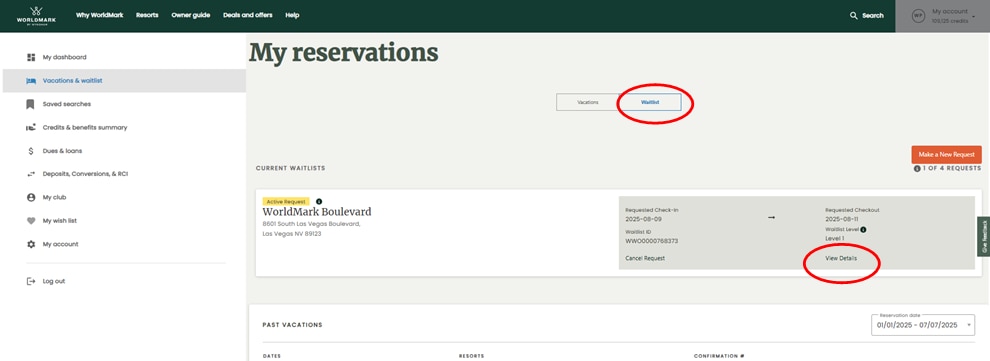Viewport: 990px width, 361px height.
Task: Click the Vacations & waitlist bed icon
Action: (31, 81)
